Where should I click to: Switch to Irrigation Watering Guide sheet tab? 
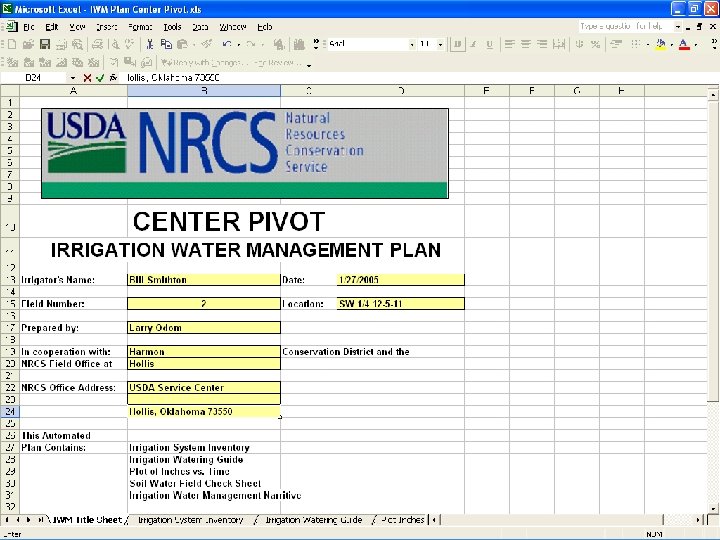314,520
